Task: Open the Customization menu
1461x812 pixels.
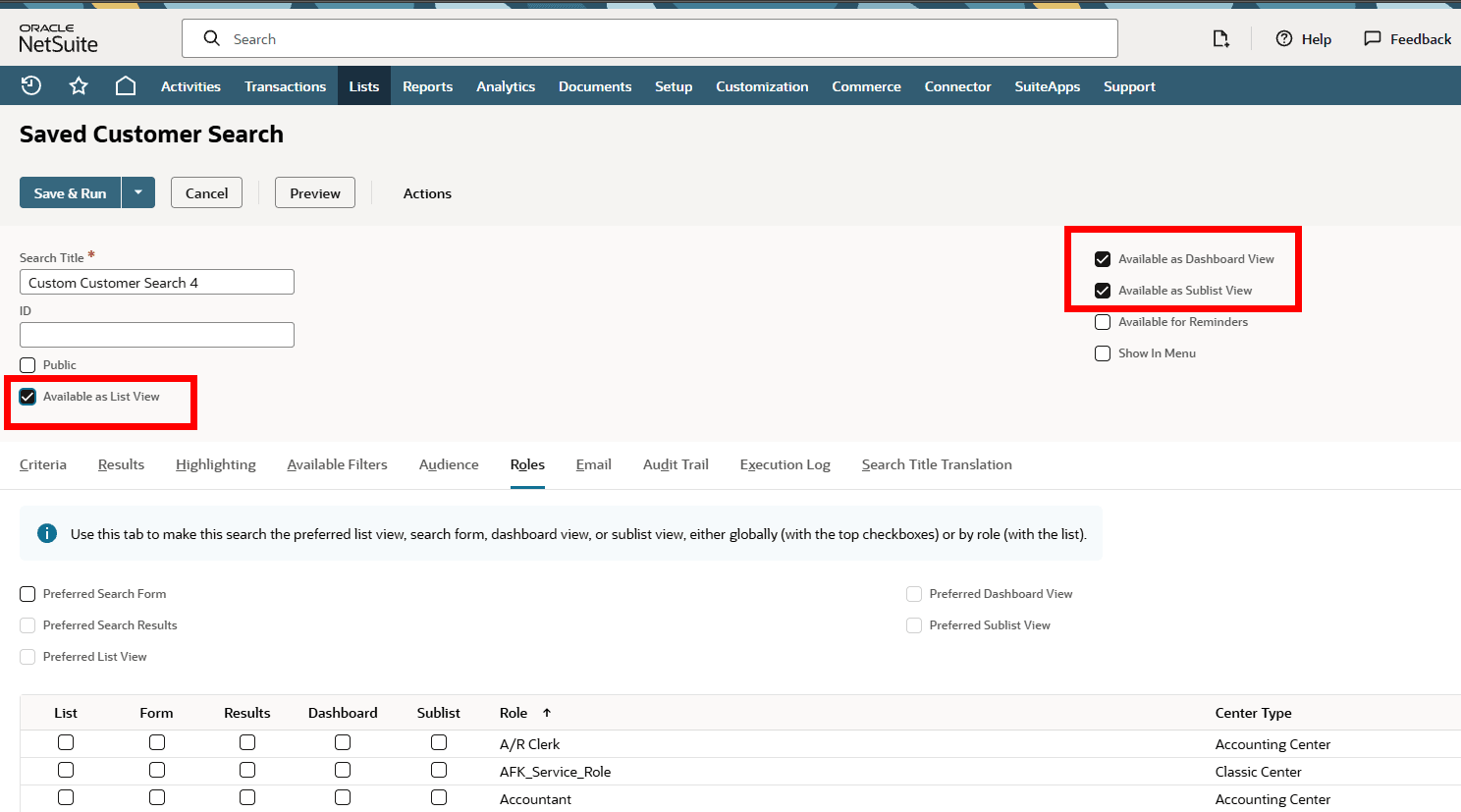Action: pyautogui.click(x=762, y=86)
